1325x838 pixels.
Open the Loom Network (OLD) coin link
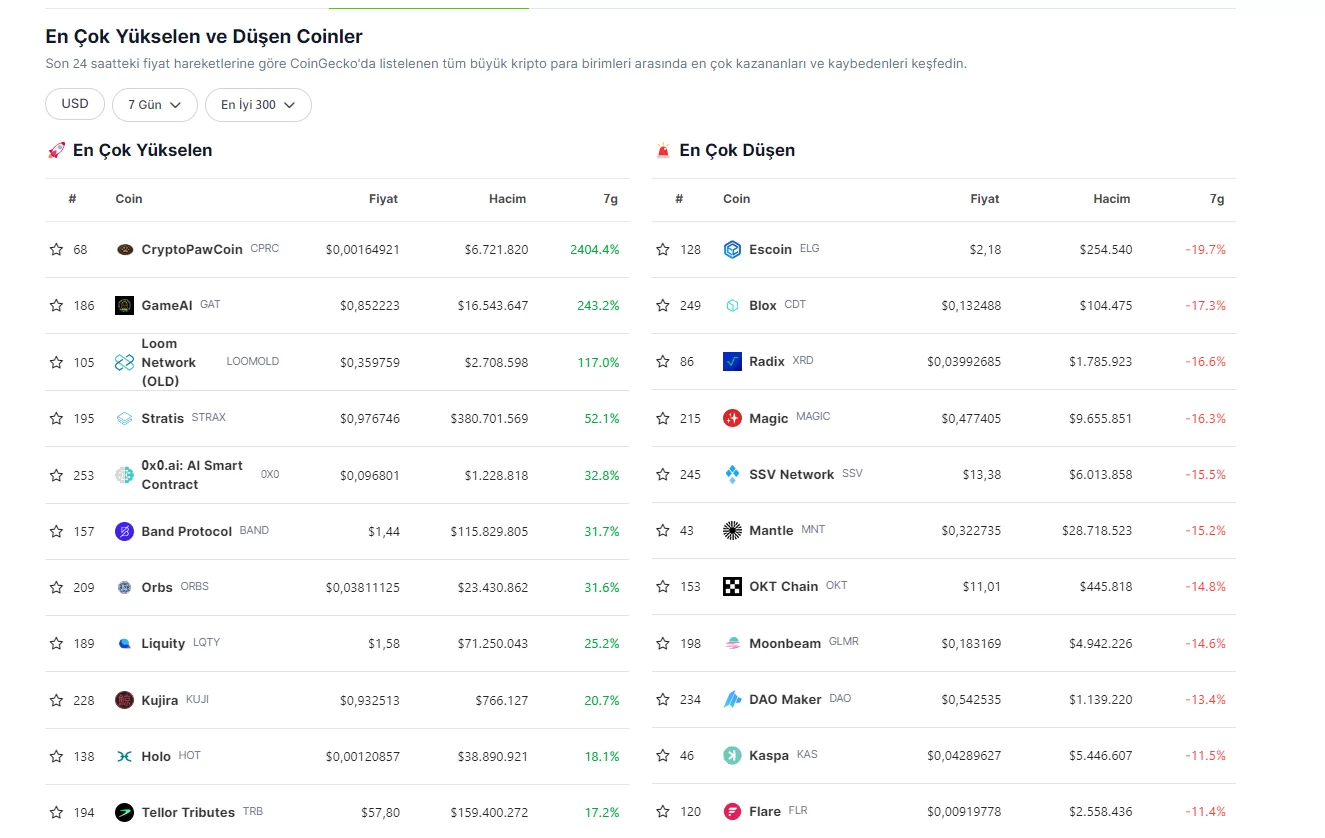coord(168,362)
